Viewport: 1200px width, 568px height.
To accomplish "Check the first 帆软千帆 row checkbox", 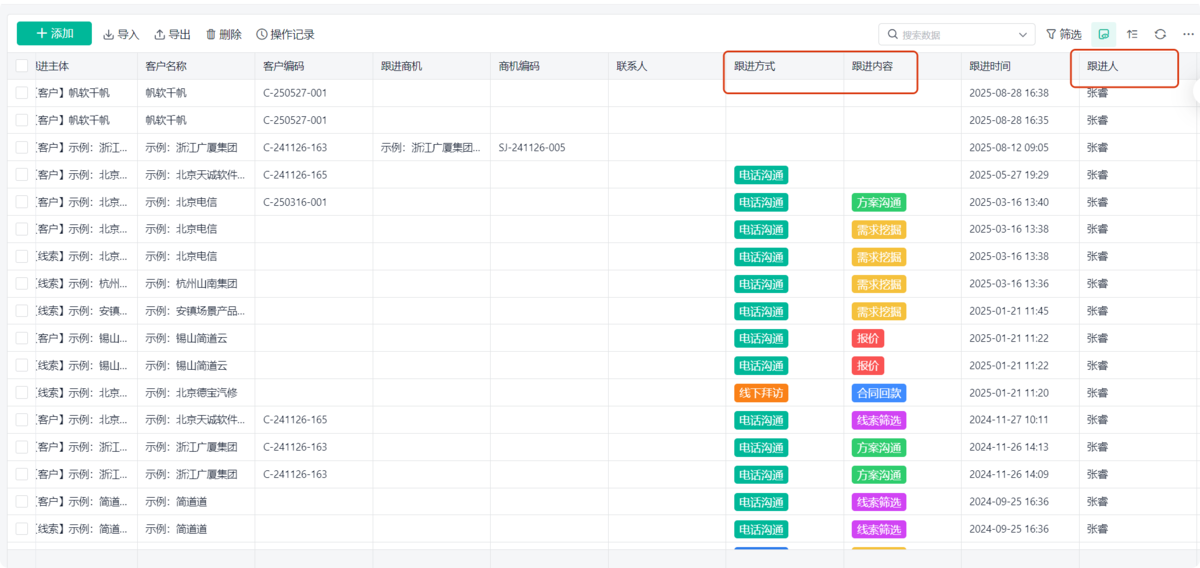I will [x=22, y=93].
